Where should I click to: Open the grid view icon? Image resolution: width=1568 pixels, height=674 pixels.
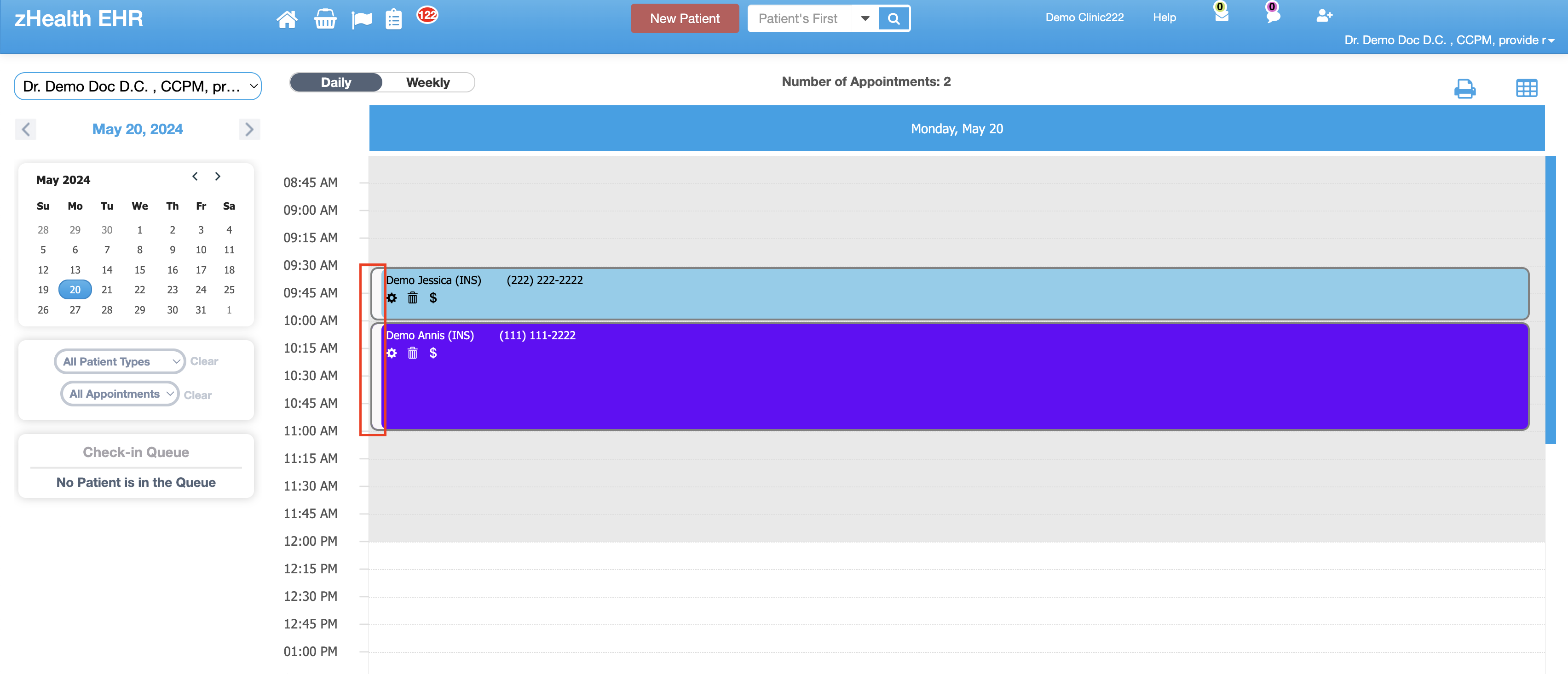(x=1527, y=88)
